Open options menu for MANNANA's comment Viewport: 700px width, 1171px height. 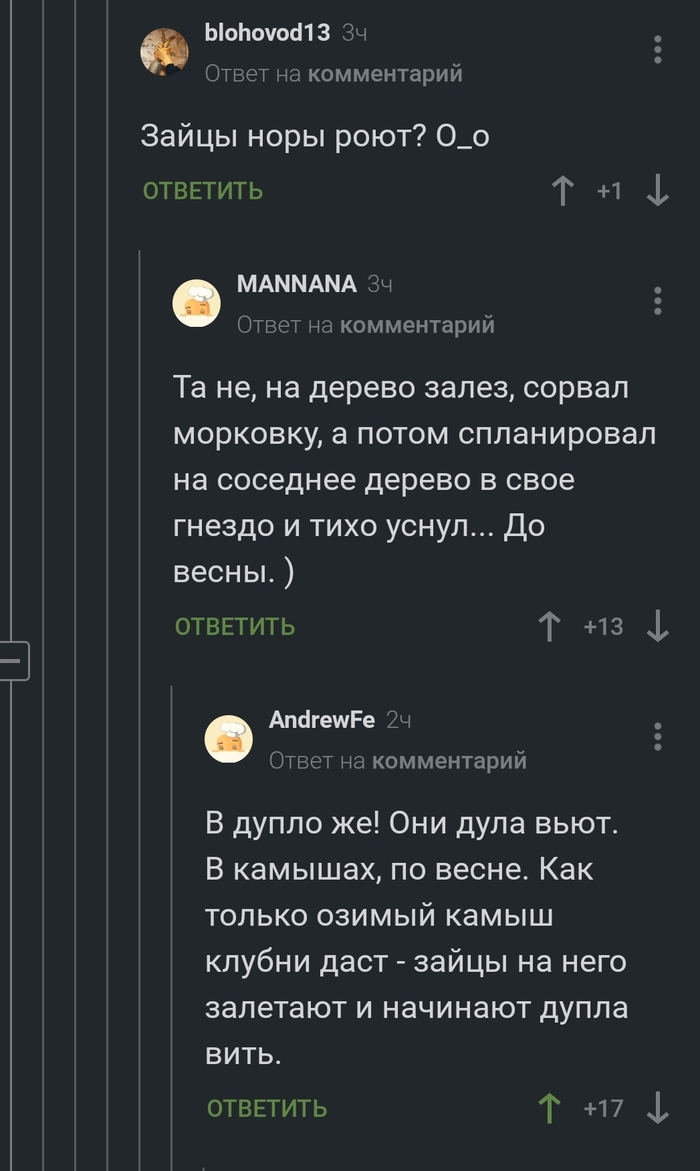[657, 301]
